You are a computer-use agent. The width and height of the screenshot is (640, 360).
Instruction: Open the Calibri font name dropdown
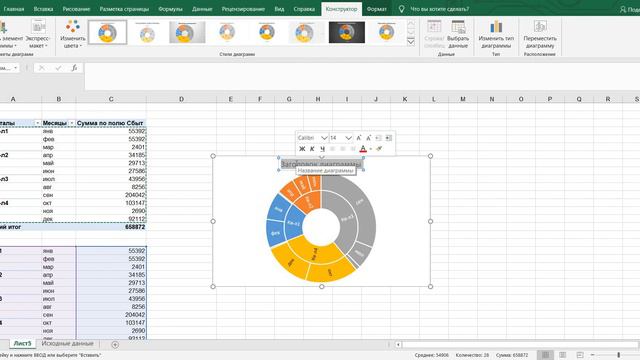coord(324,138)
